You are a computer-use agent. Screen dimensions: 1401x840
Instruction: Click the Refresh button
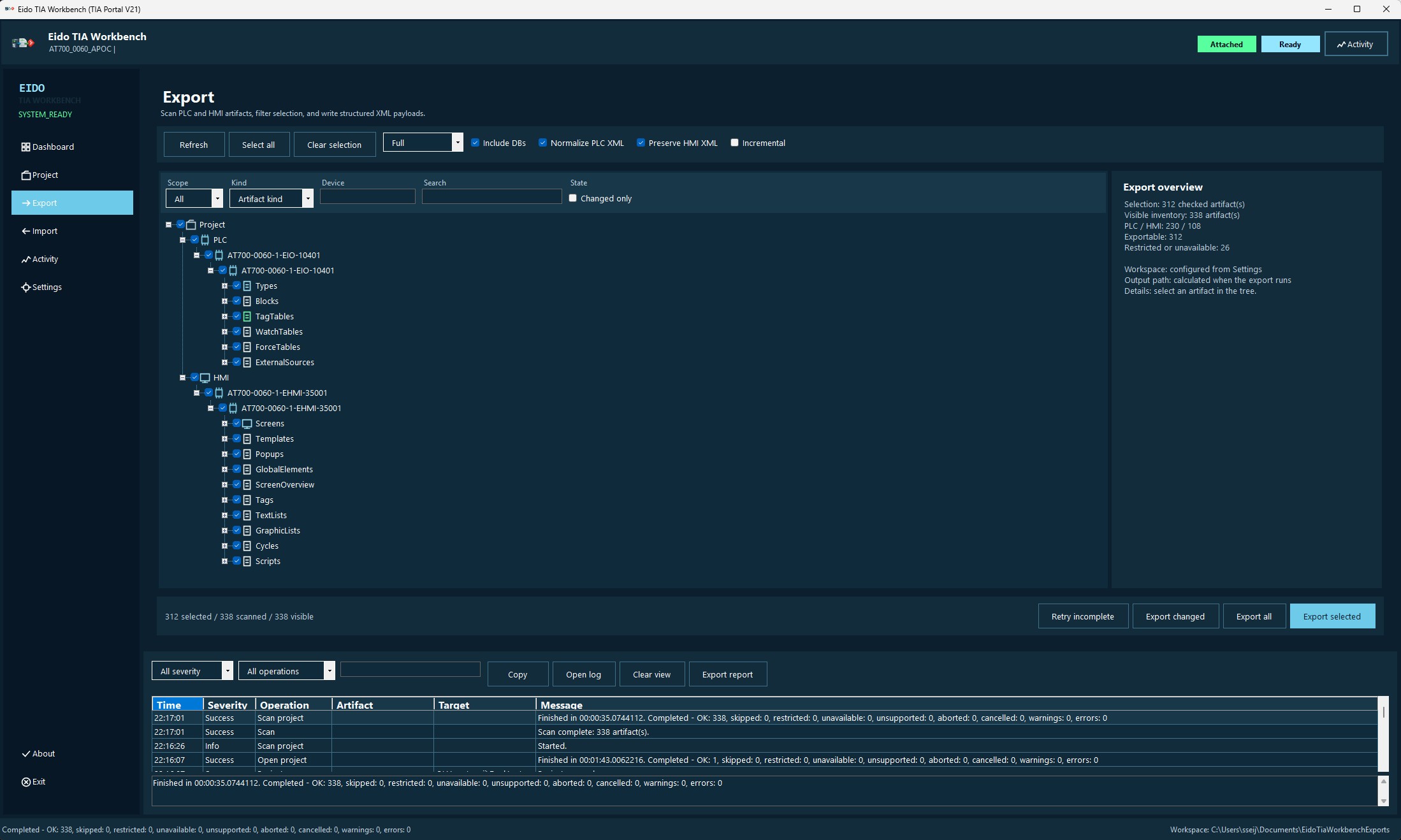click(194, 145)
